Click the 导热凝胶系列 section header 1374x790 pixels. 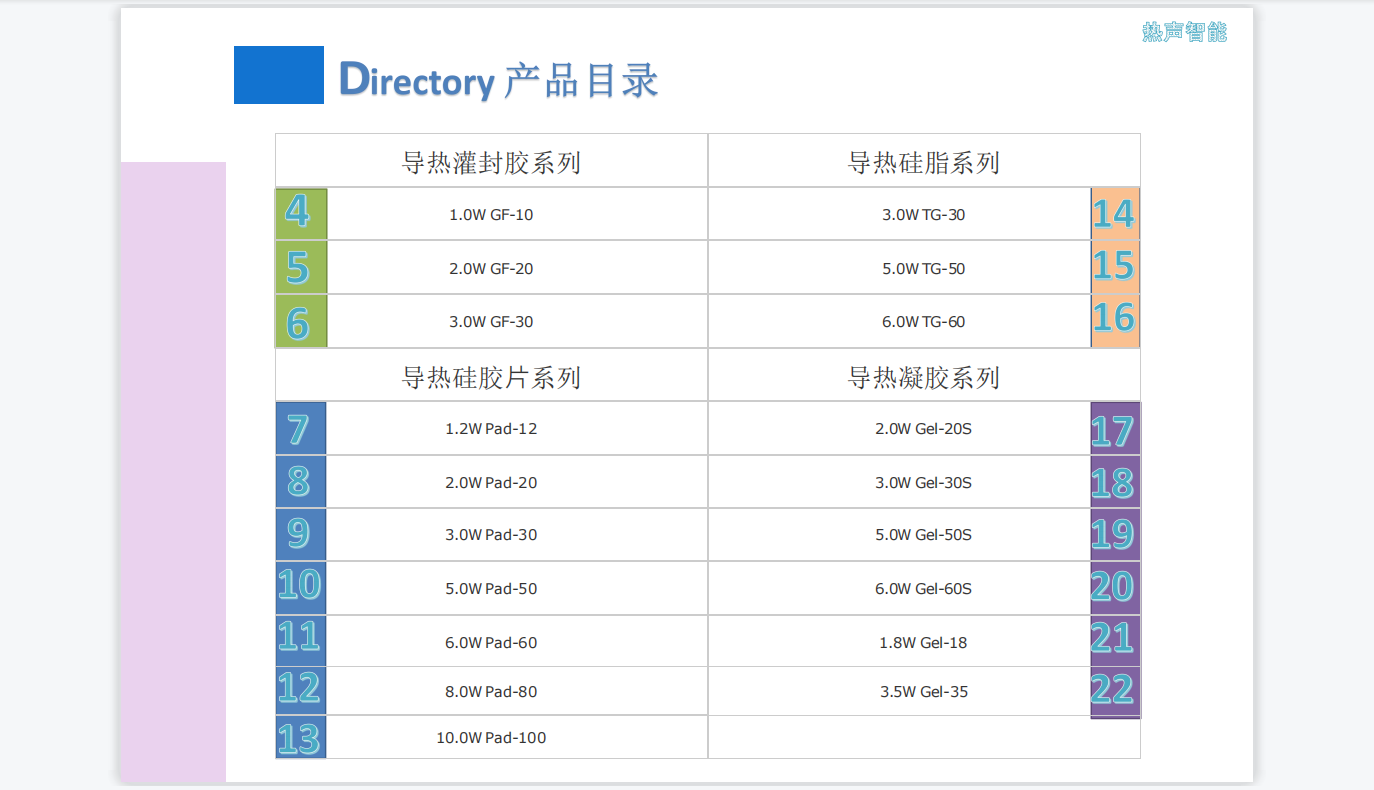[x=923, y=378]
